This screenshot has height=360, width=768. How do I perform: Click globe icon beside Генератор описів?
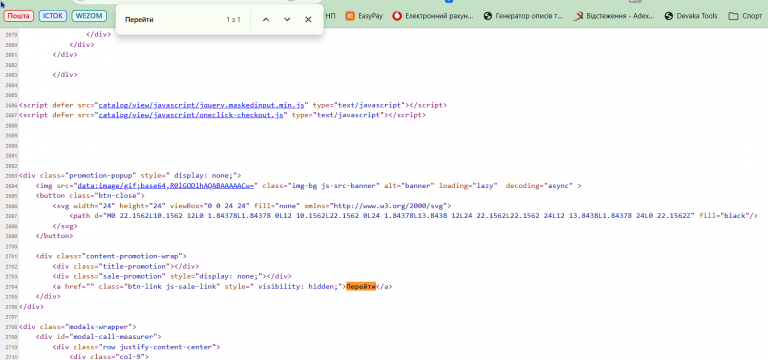487,16
